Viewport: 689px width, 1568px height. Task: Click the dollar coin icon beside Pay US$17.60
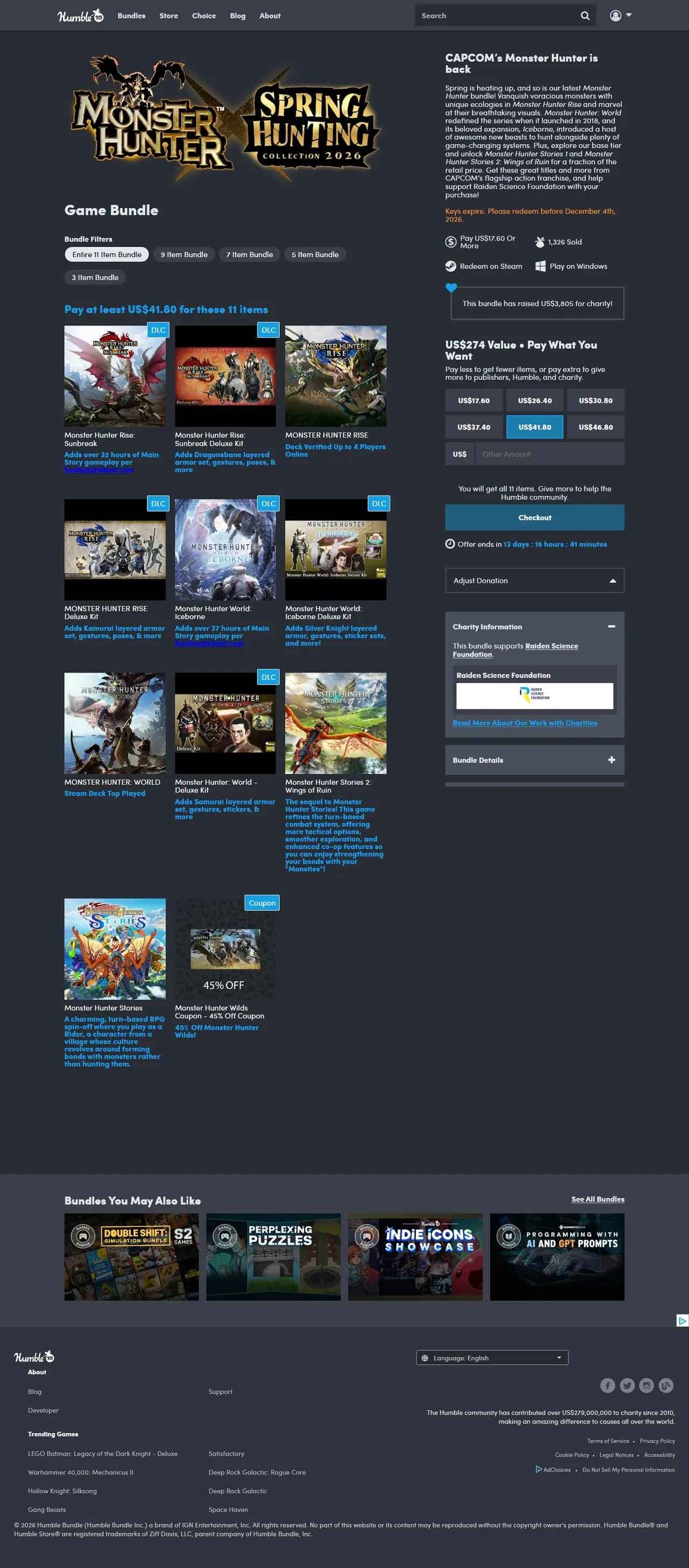coord(451,242)
